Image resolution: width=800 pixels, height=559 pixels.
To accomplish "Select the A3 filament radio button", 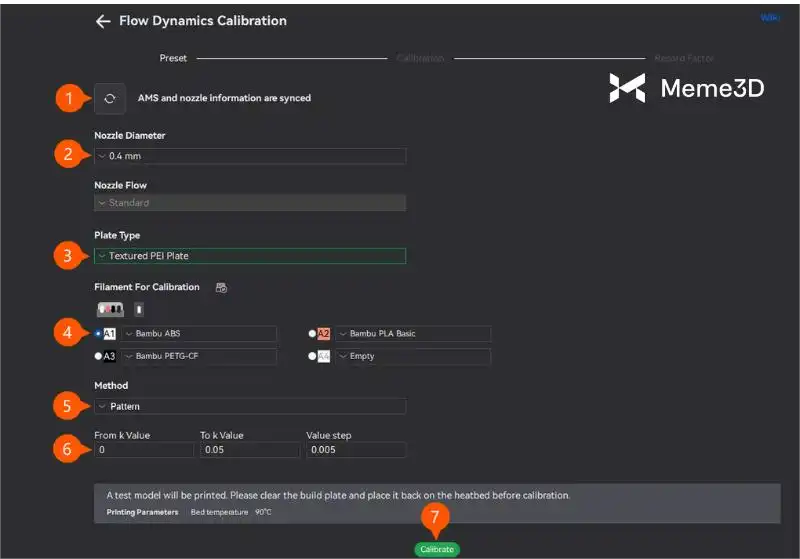I will coord(98,356).
